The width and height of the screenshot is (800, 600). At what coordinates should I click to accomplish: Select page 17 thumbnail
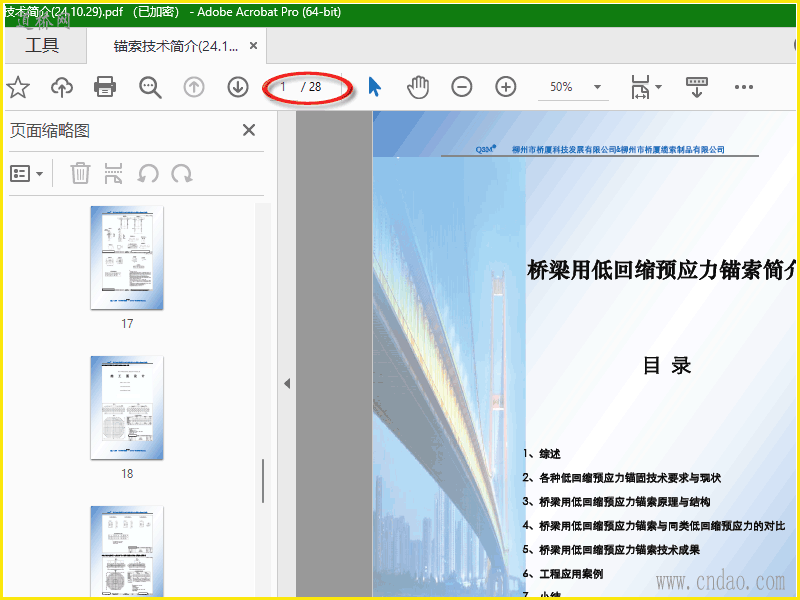point(127,258)
